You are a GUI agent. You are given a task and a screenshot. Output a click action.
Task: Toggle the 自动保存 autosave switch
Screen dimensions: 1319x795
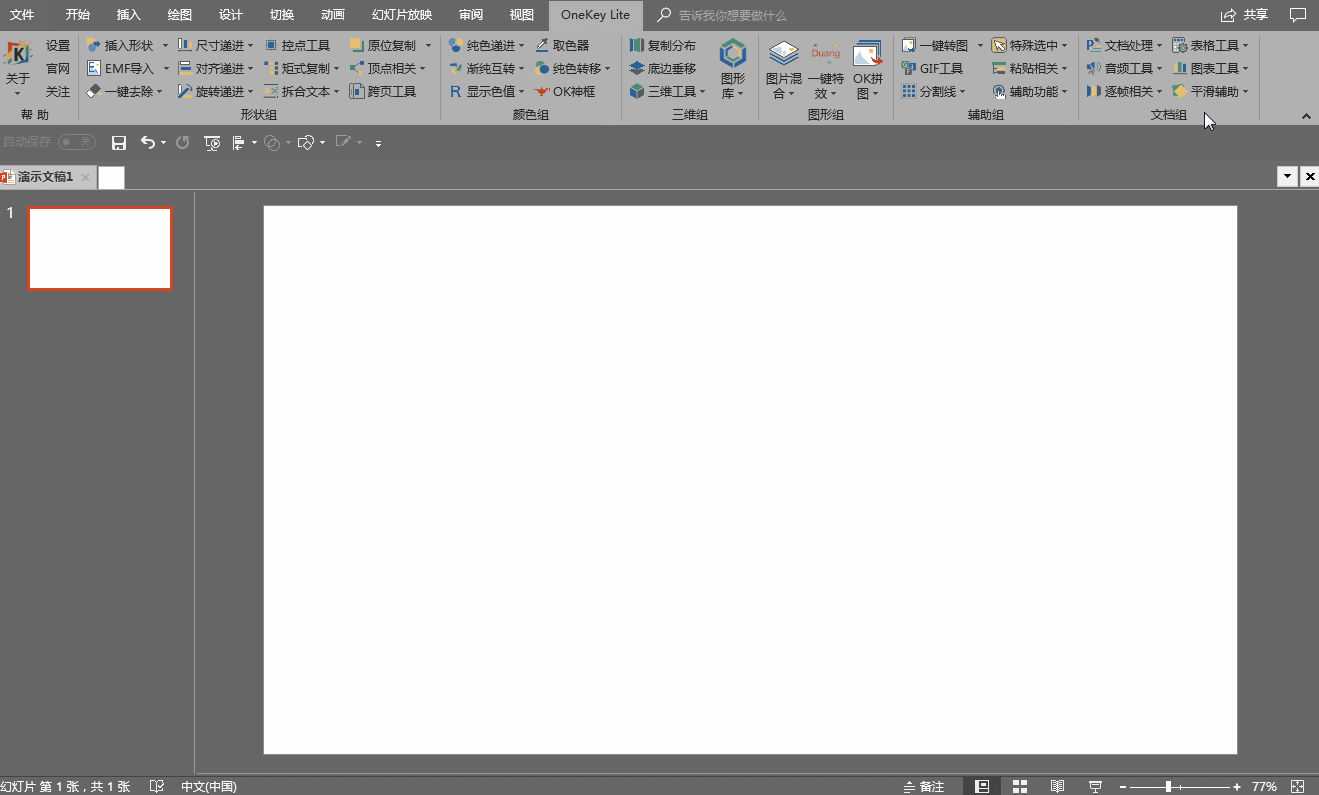(76, 143)
